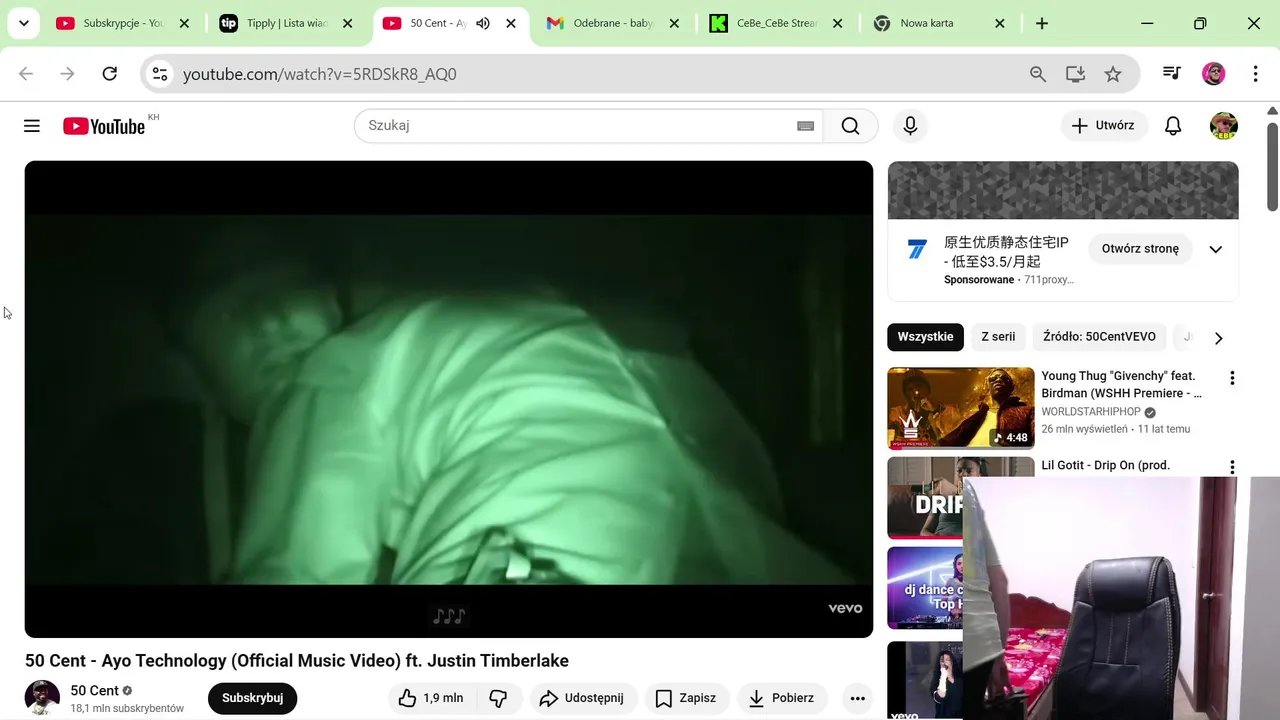View site information icon in address bar
1280x720 pixels.
(x=160, y=74)
